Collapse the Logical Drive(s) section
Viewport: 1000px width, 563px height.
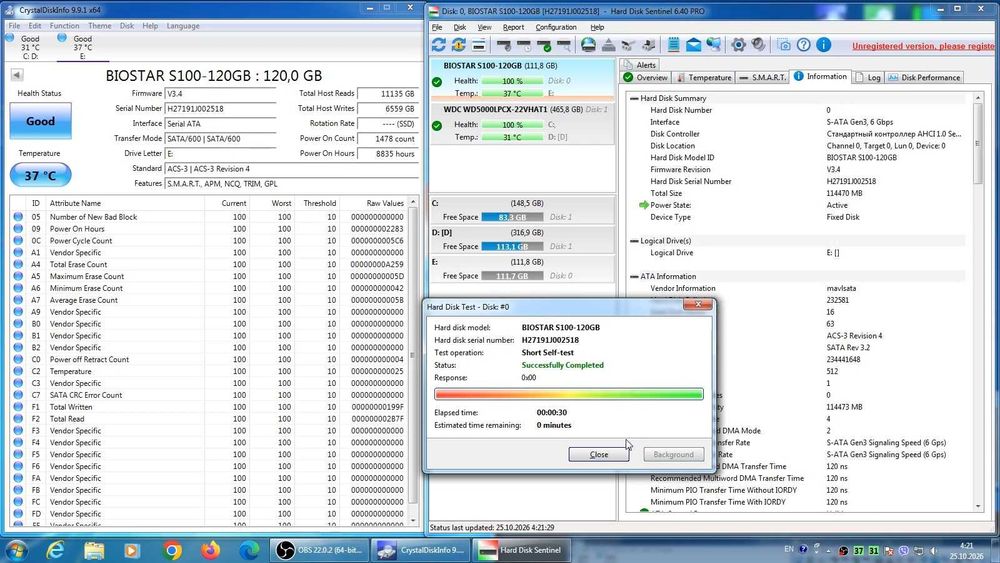point(634,241)
